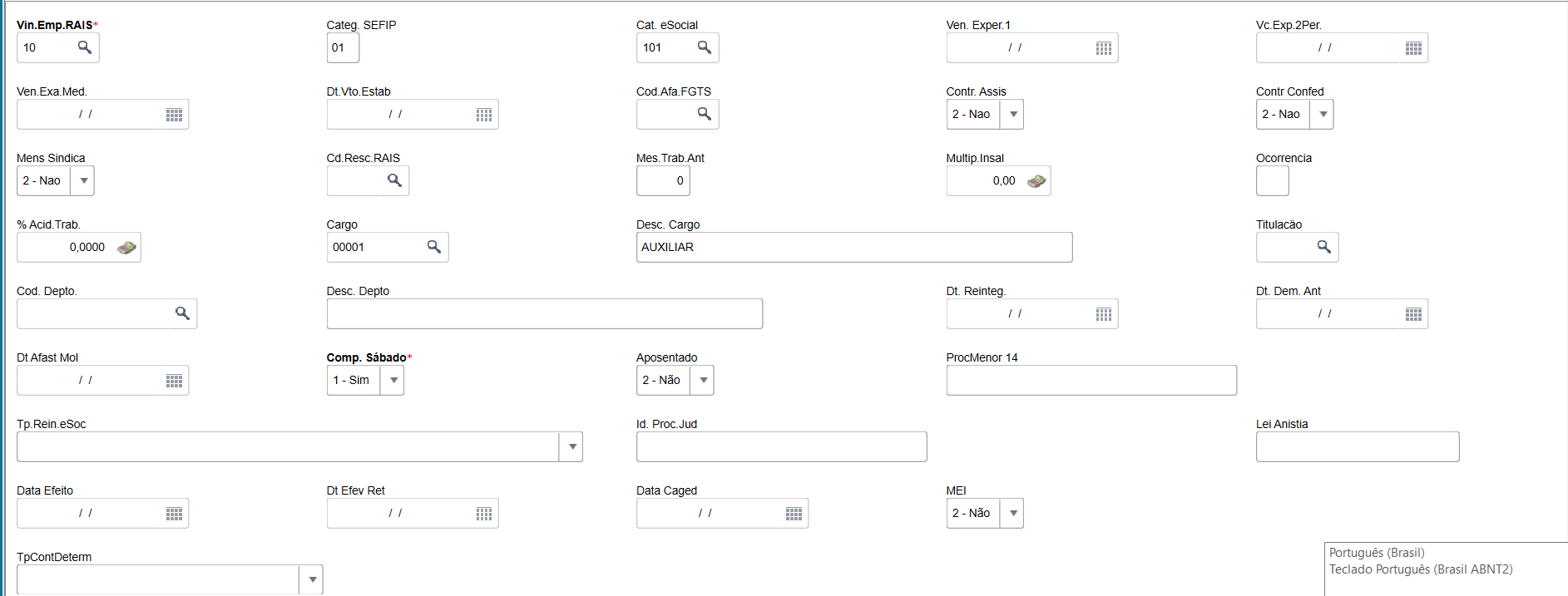Viewport: 1568px width, 596px height.
Task: Click the Ocorrencia input box
Action: point(1272,181)
